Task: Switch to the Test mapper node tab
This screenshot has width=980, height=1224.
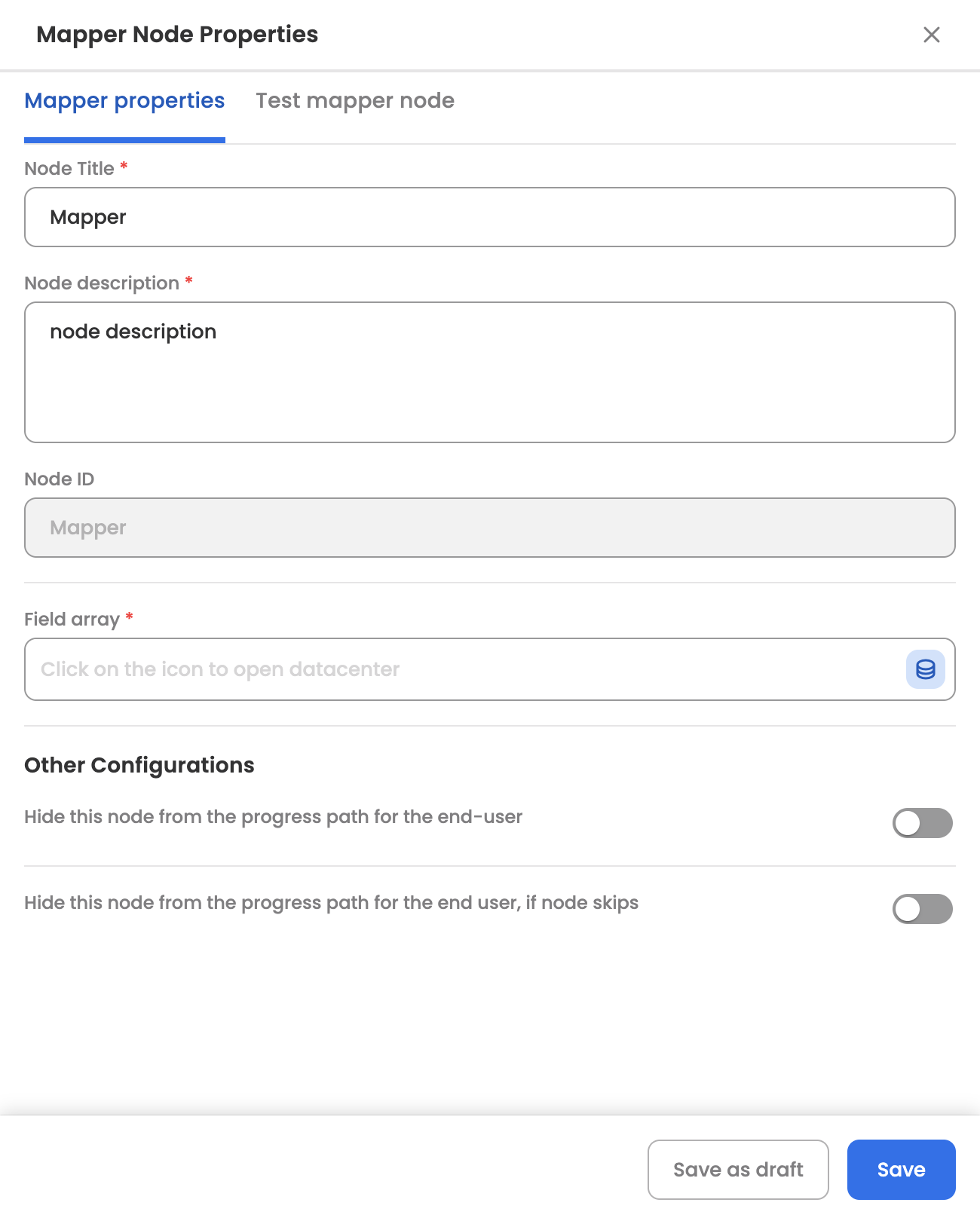Action: coord(355,101)
